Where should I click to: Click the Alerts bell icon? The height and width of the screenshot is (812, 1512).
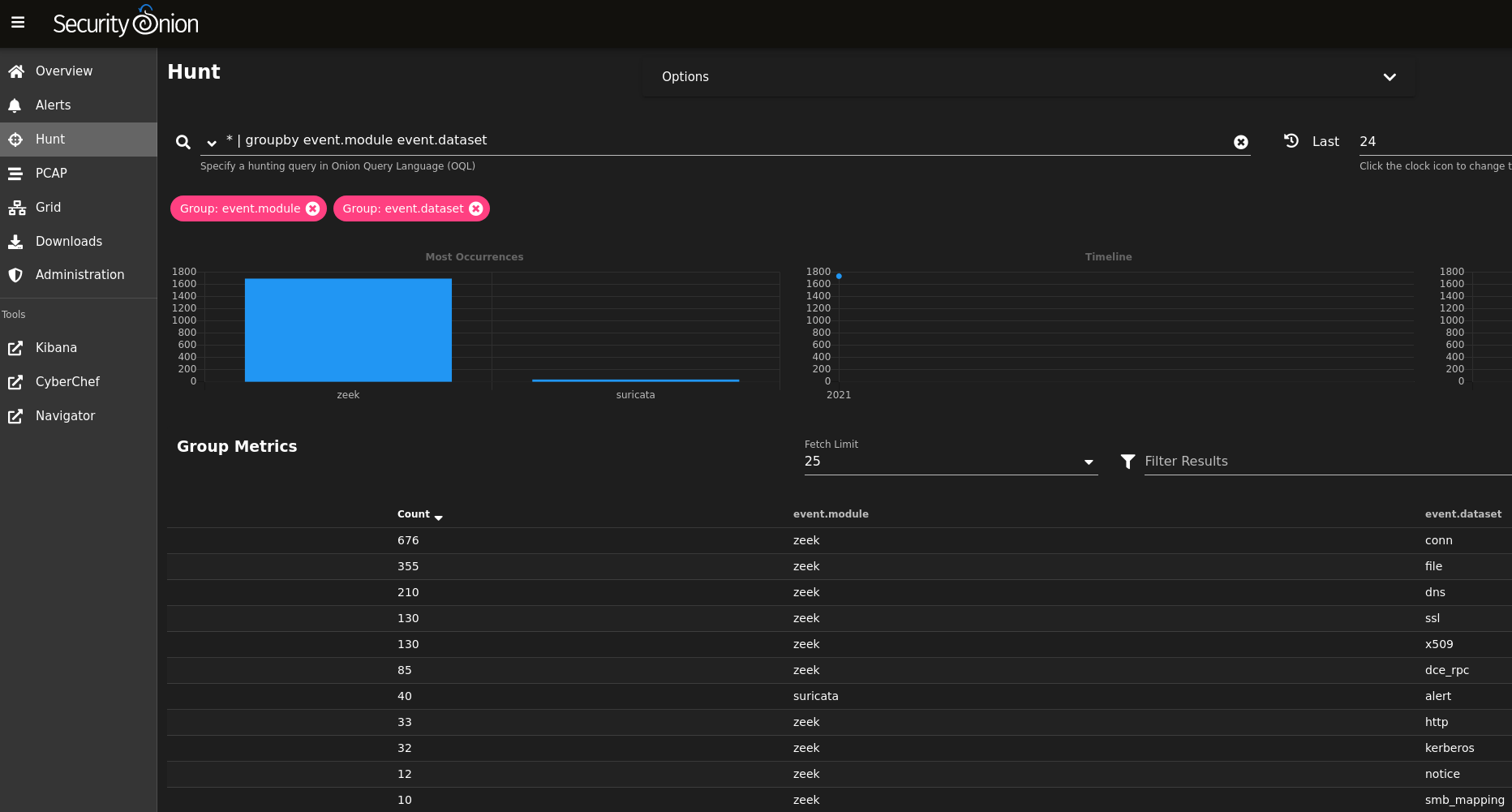(x=15, y=105)
